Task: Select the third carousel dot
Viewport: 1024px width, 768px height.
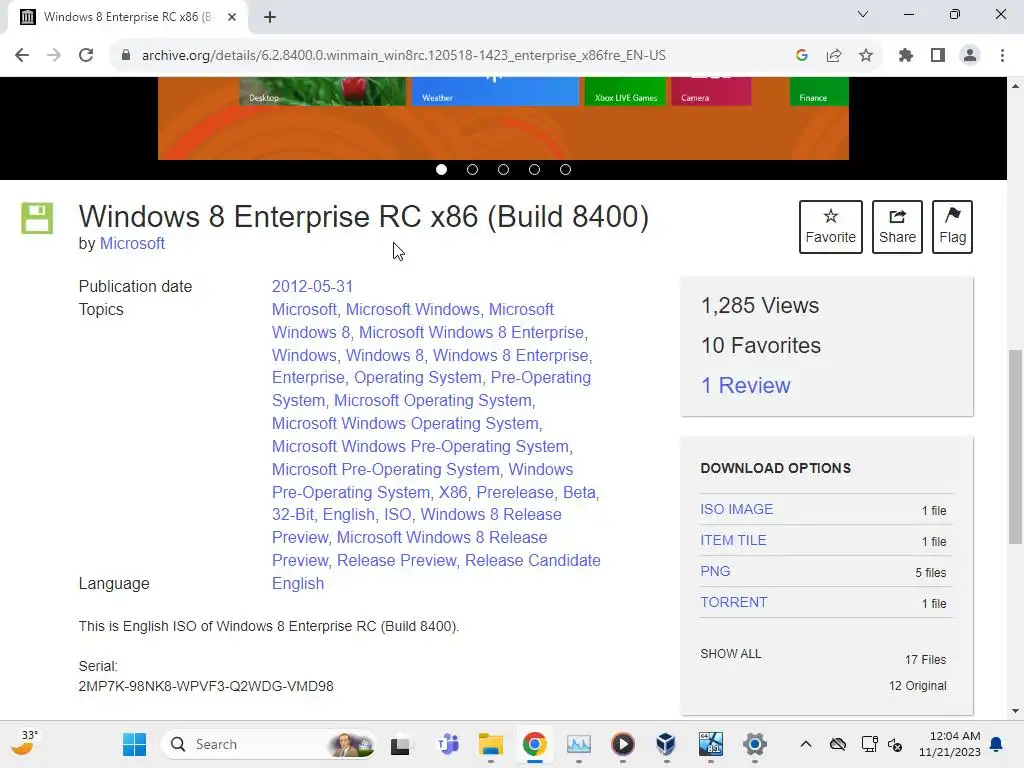Action: click(x=504, y=170)
